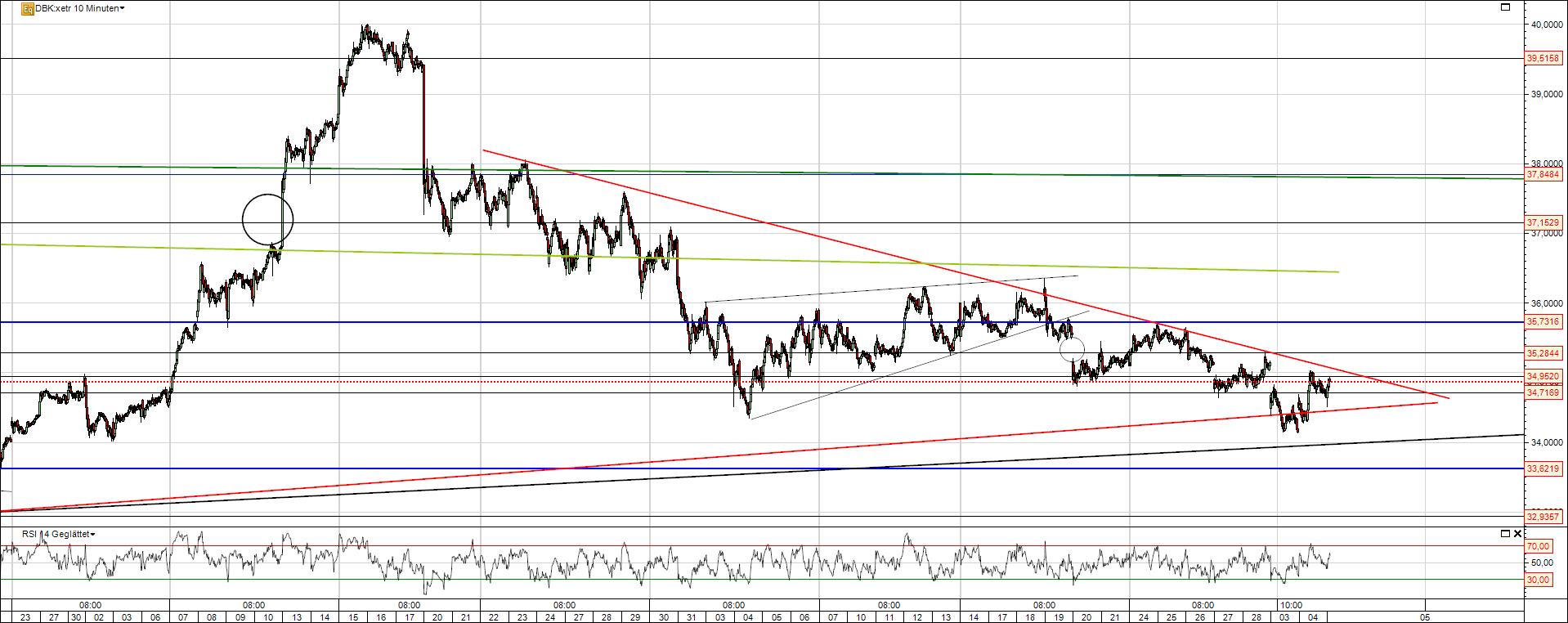Select the 39,5158 price level label
The height and width of the screenshot is (623, 1568).
[1543, 59]
